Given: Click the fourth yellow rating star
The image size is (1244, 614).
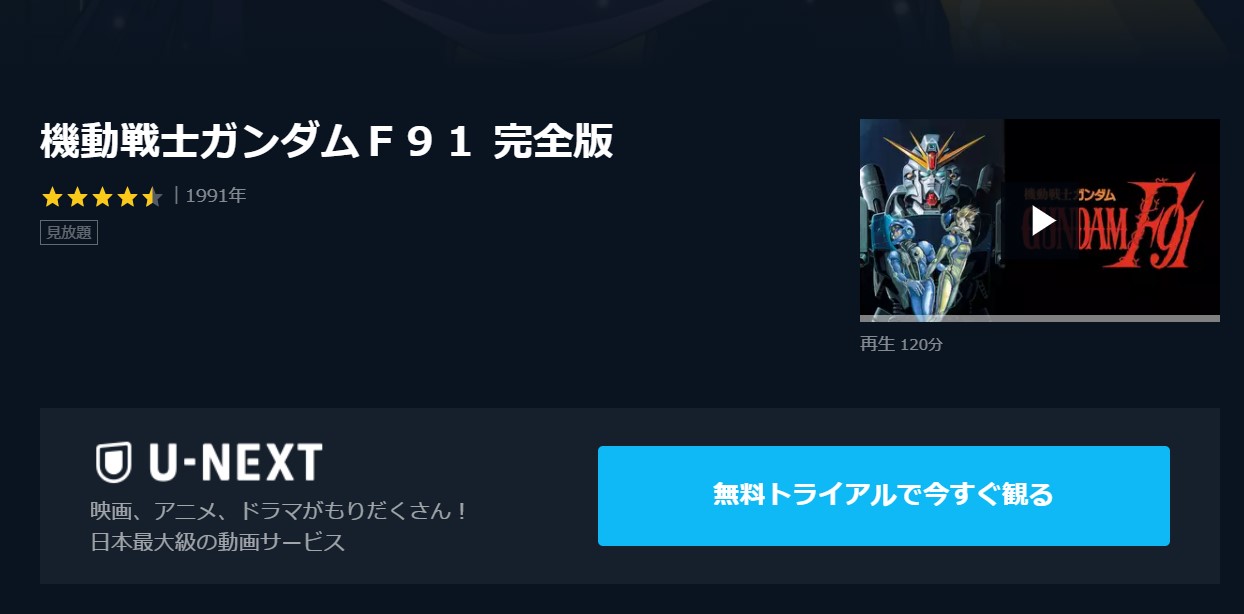Looking at the screenshot, I should [127, 197].
